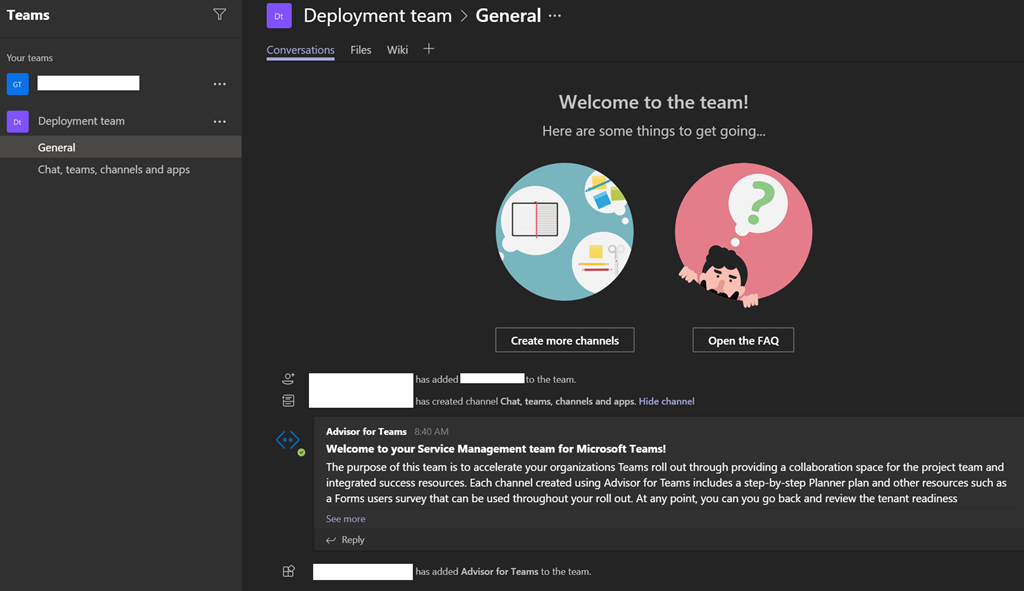1024x591 pixels.
Task: Click the Hide channel link
Action: coord(666,401)
